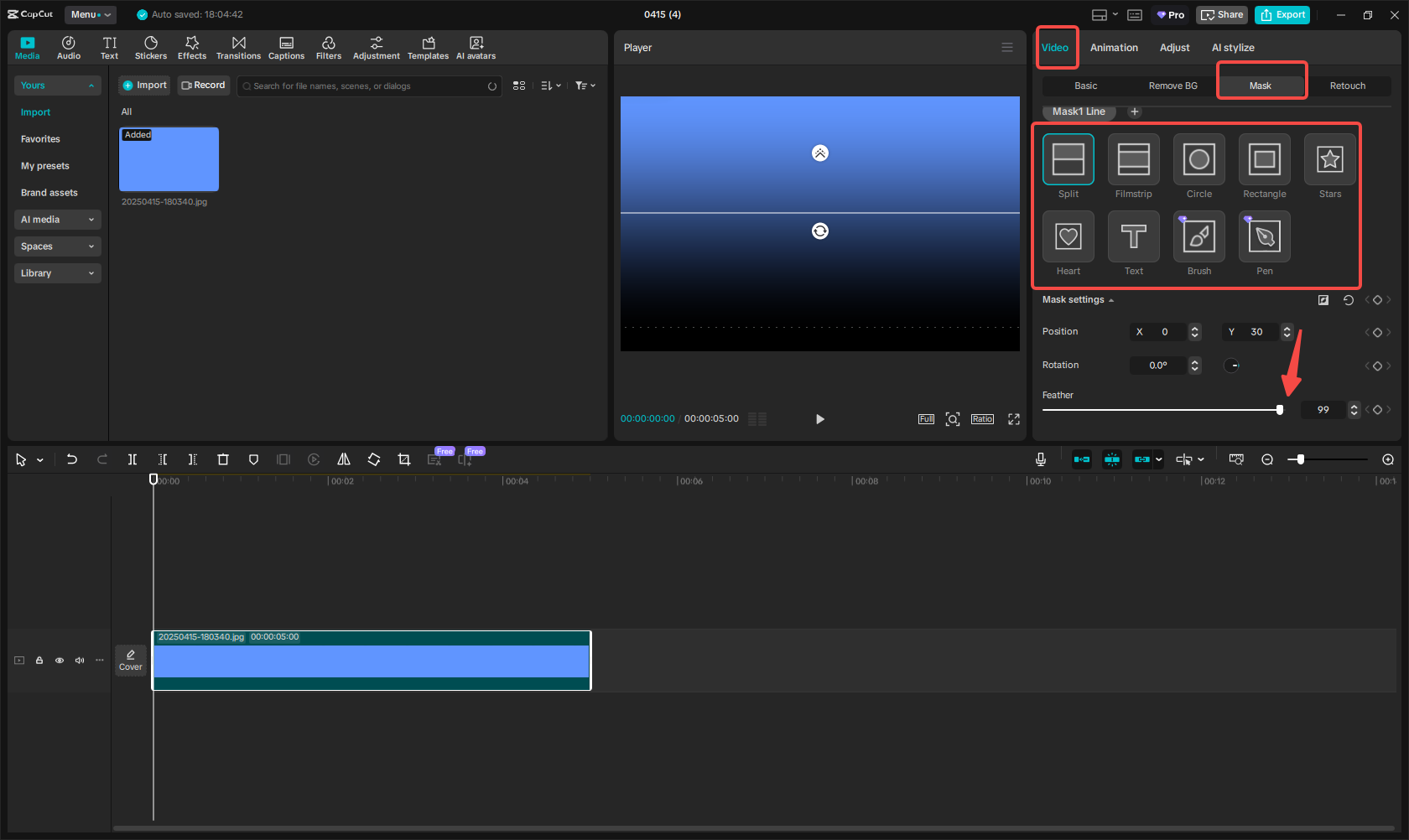Expand the Library section

click(x=57, y=273)
